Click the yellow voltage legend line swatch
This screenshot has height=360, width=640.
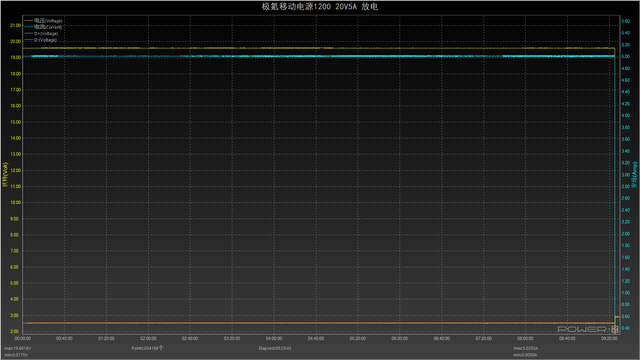(x=29, y=20)
